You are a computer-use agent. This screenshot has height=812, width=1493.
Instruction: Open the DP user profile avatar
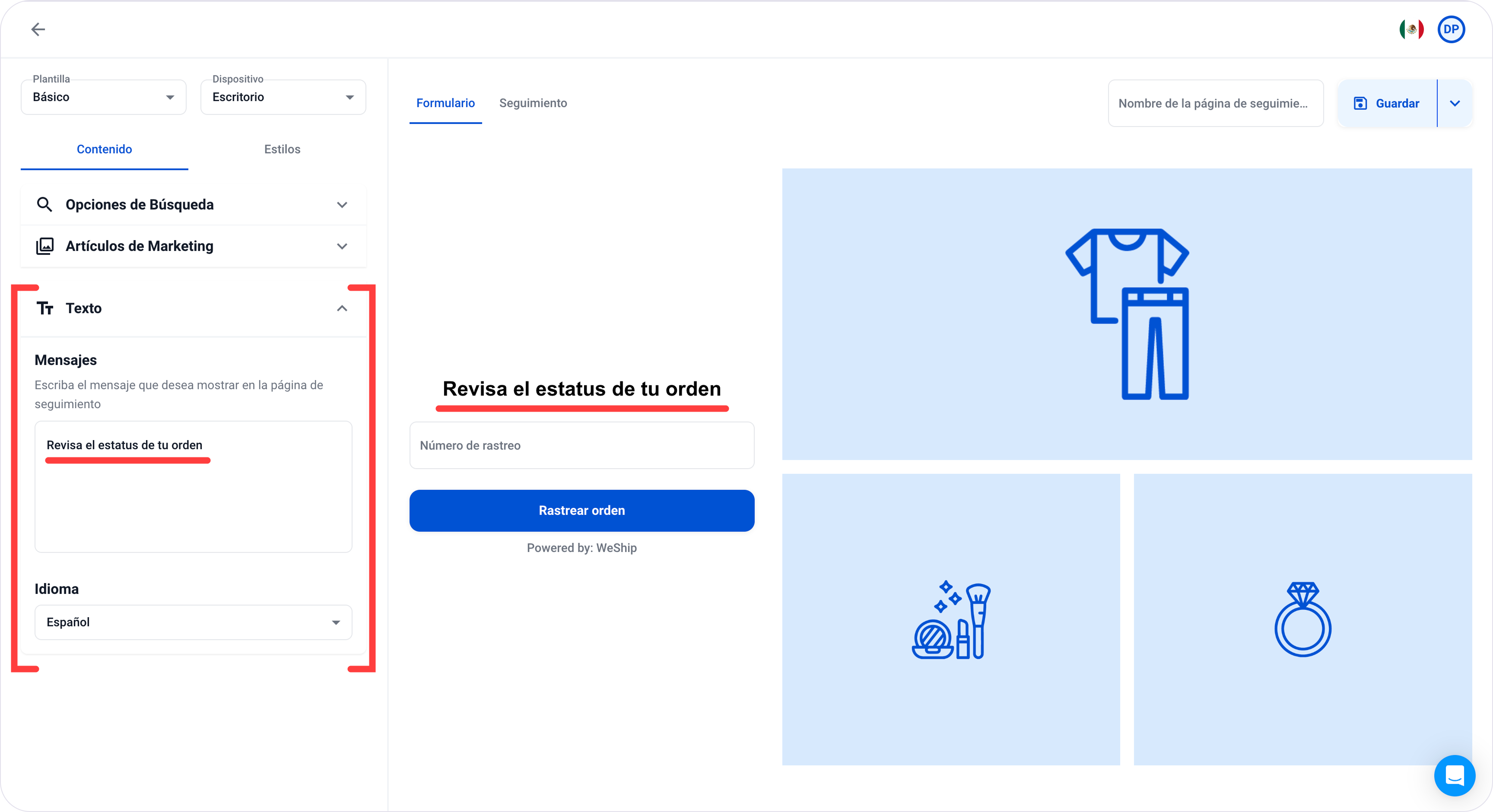1451,29
